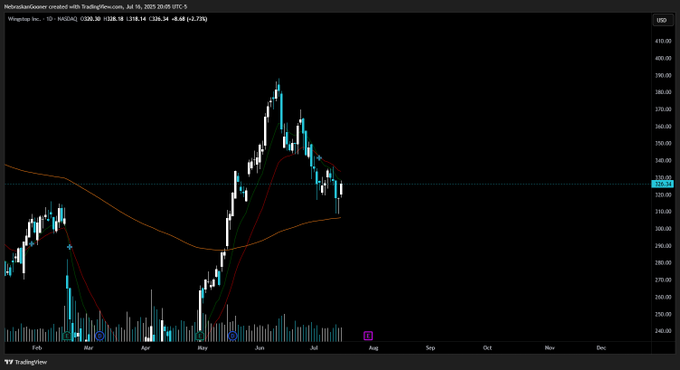Click the Aug label on time axis

click(373, 348)
